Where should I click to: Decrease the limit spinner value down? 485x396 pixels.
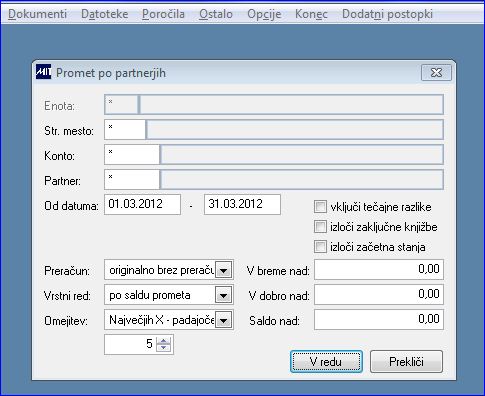pyautogui.click(x=163, y=348)
